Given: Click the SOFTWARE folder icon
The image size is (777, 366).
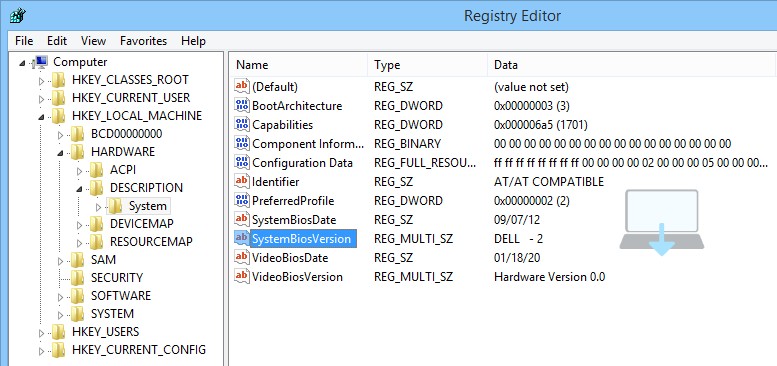Looking at the screenshot, I should click(77, 296).
